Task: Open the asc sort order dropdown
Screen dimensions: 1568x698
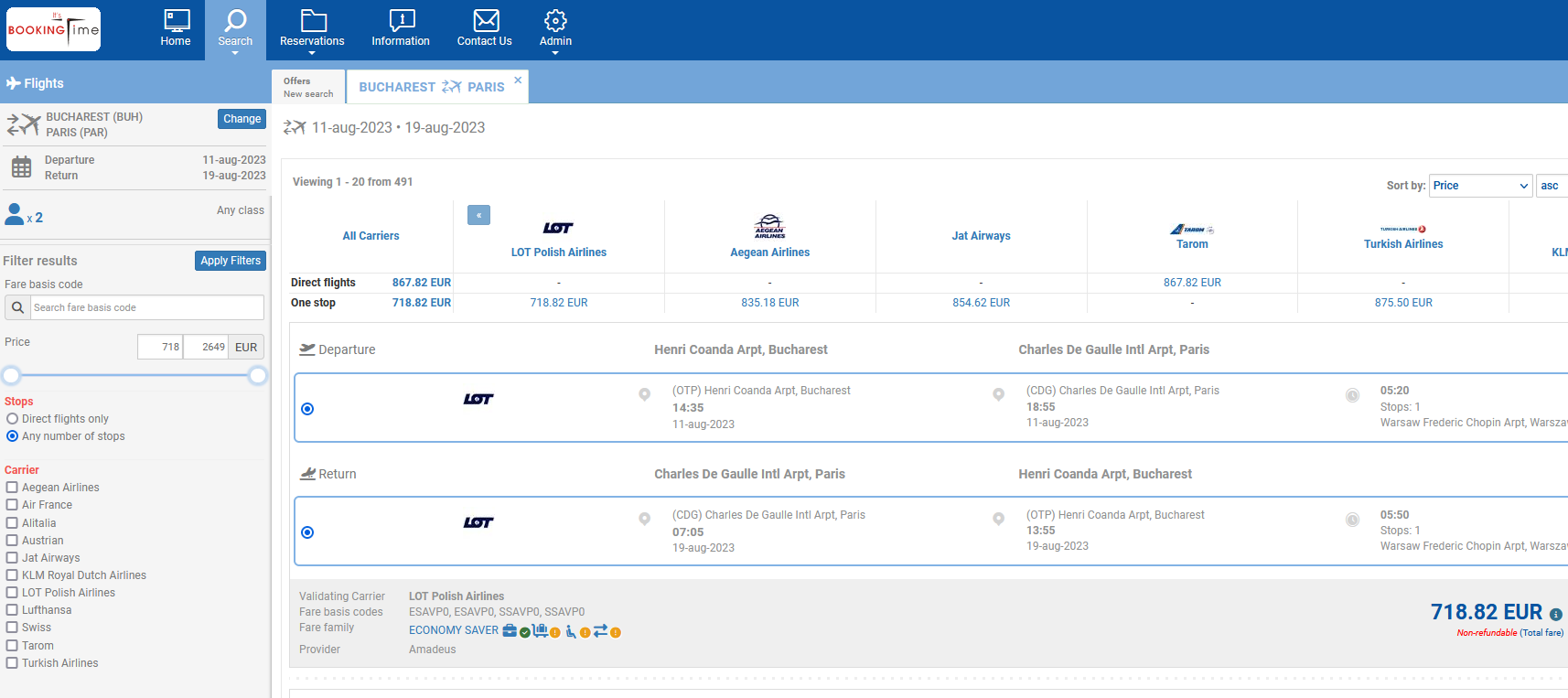Action: [1552, 186]
